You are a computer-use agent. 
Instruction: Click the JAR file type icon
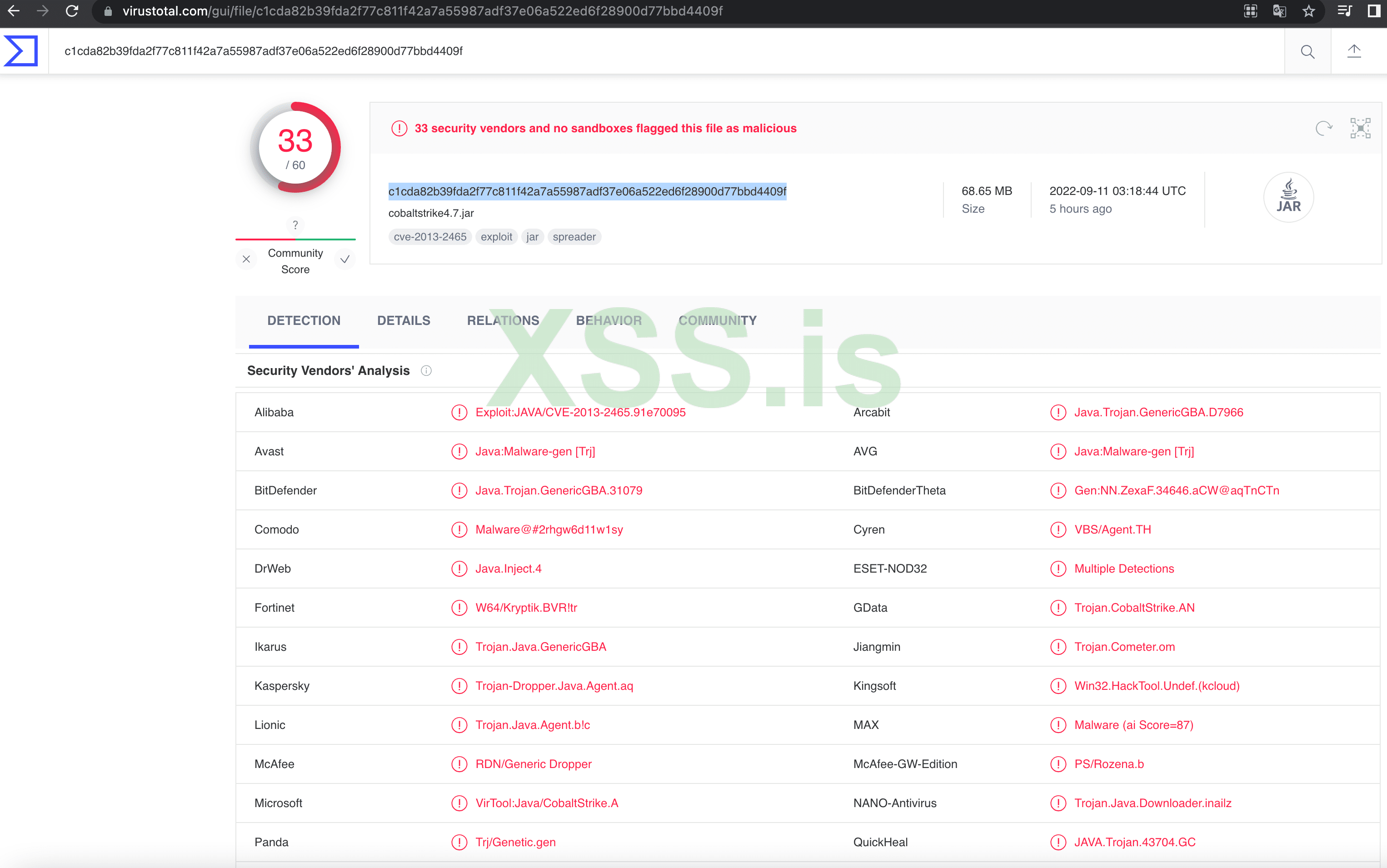click(1288, 197)
